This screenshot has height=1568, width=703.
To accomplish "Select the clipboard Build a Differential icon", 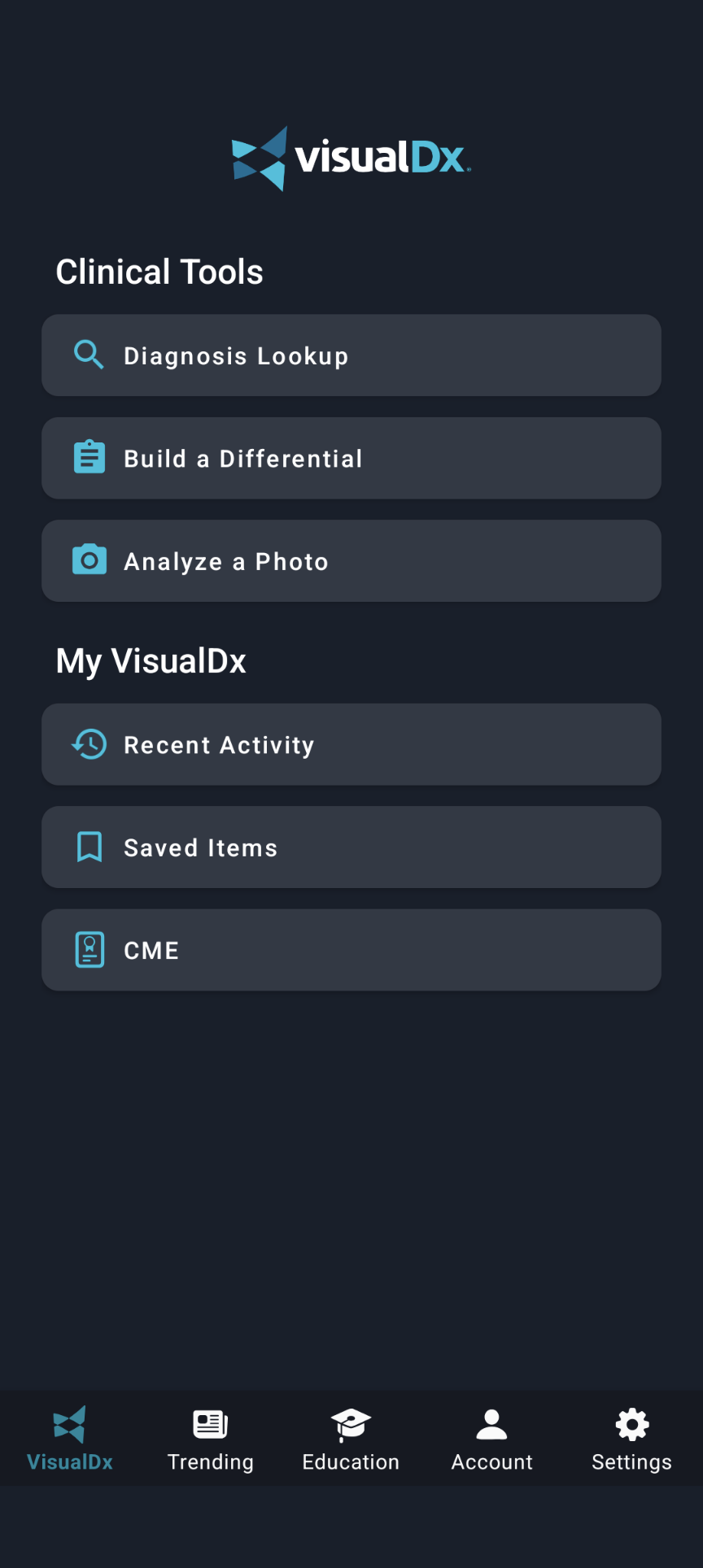I will click(90, 457).
